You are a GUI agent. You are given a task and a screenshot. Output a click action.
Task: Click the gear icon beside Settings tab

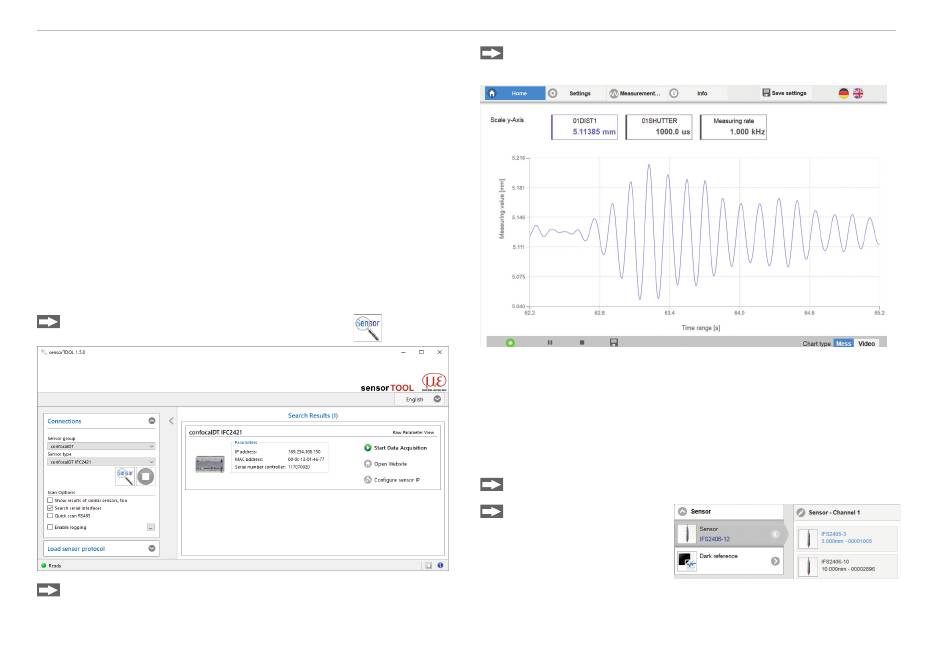pos(553,93)
